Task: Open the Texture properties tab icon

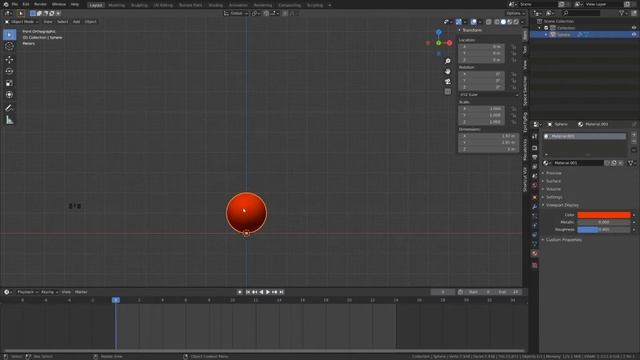Action: point(535,265)
